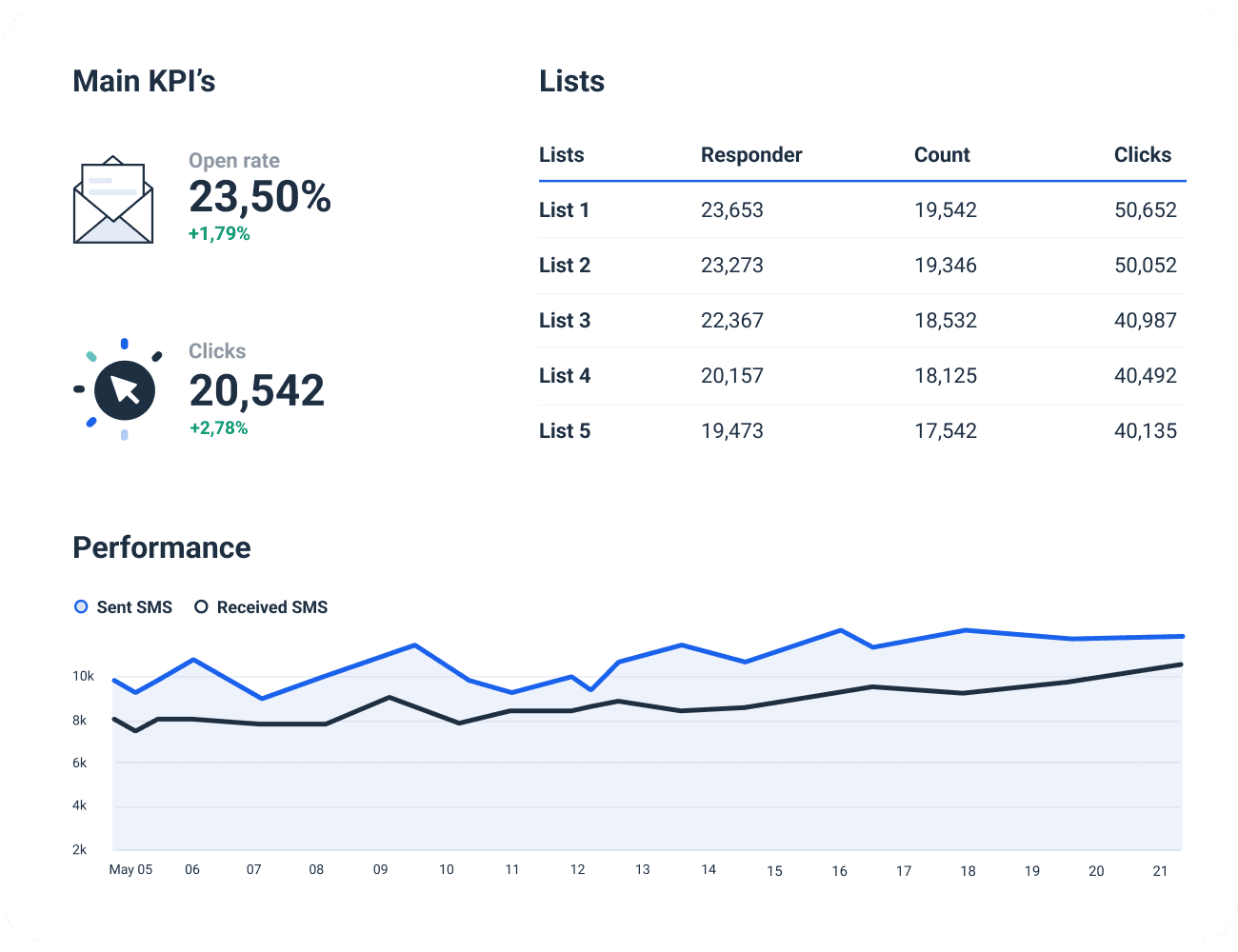Sort the table by Count column
This screenshot has width=1238, height=952.
[x=942, y=154]
